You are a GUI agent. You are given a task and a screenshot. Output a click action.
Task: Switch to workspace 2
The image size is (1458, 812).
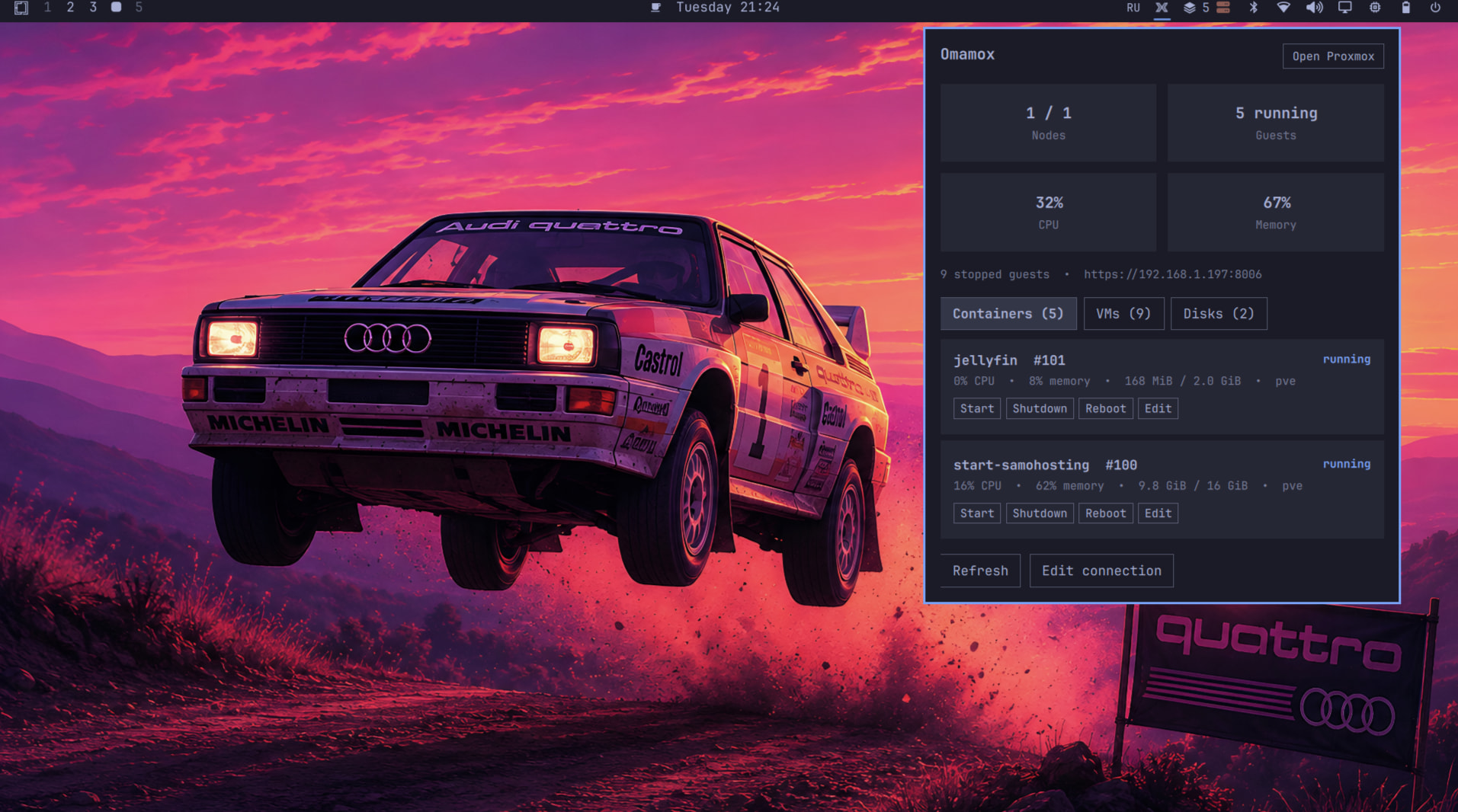70,8
